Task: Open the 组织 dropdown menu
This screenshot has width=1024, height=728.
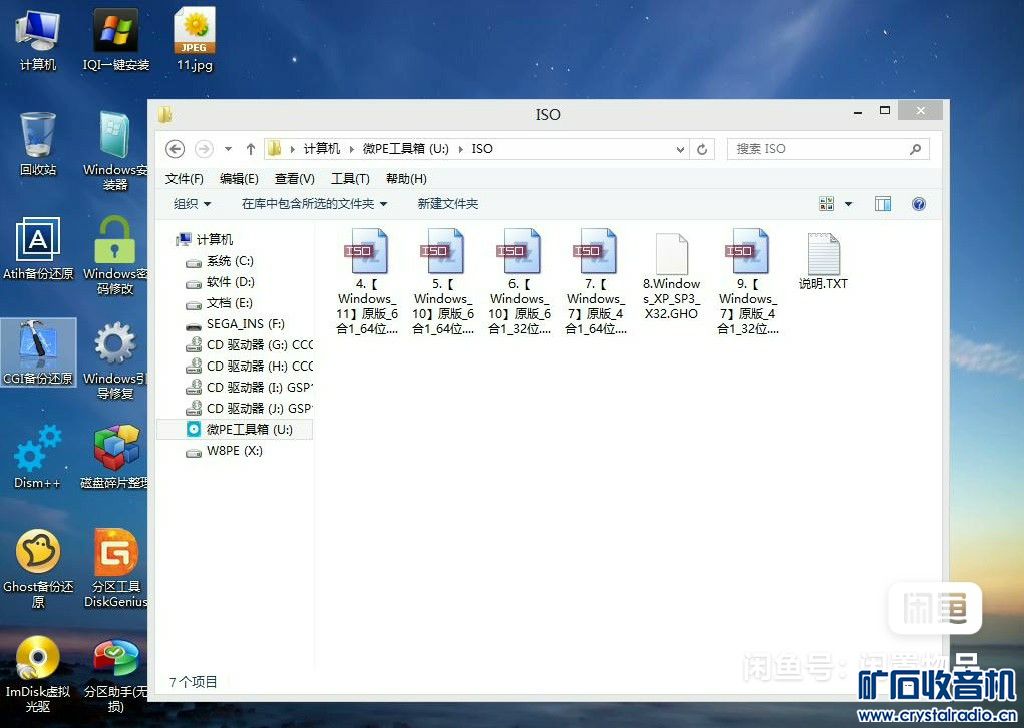Action: click(192, 204)
